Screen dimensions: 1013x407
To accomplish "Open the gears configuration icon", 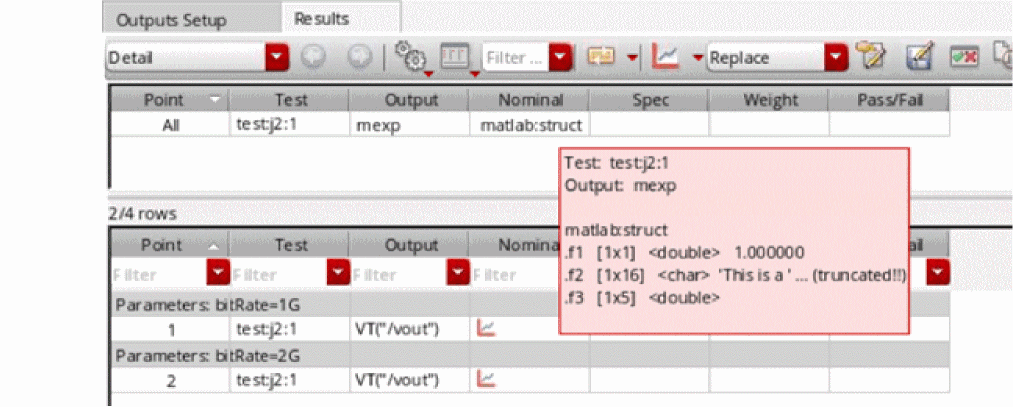I will tap(411, 58).
